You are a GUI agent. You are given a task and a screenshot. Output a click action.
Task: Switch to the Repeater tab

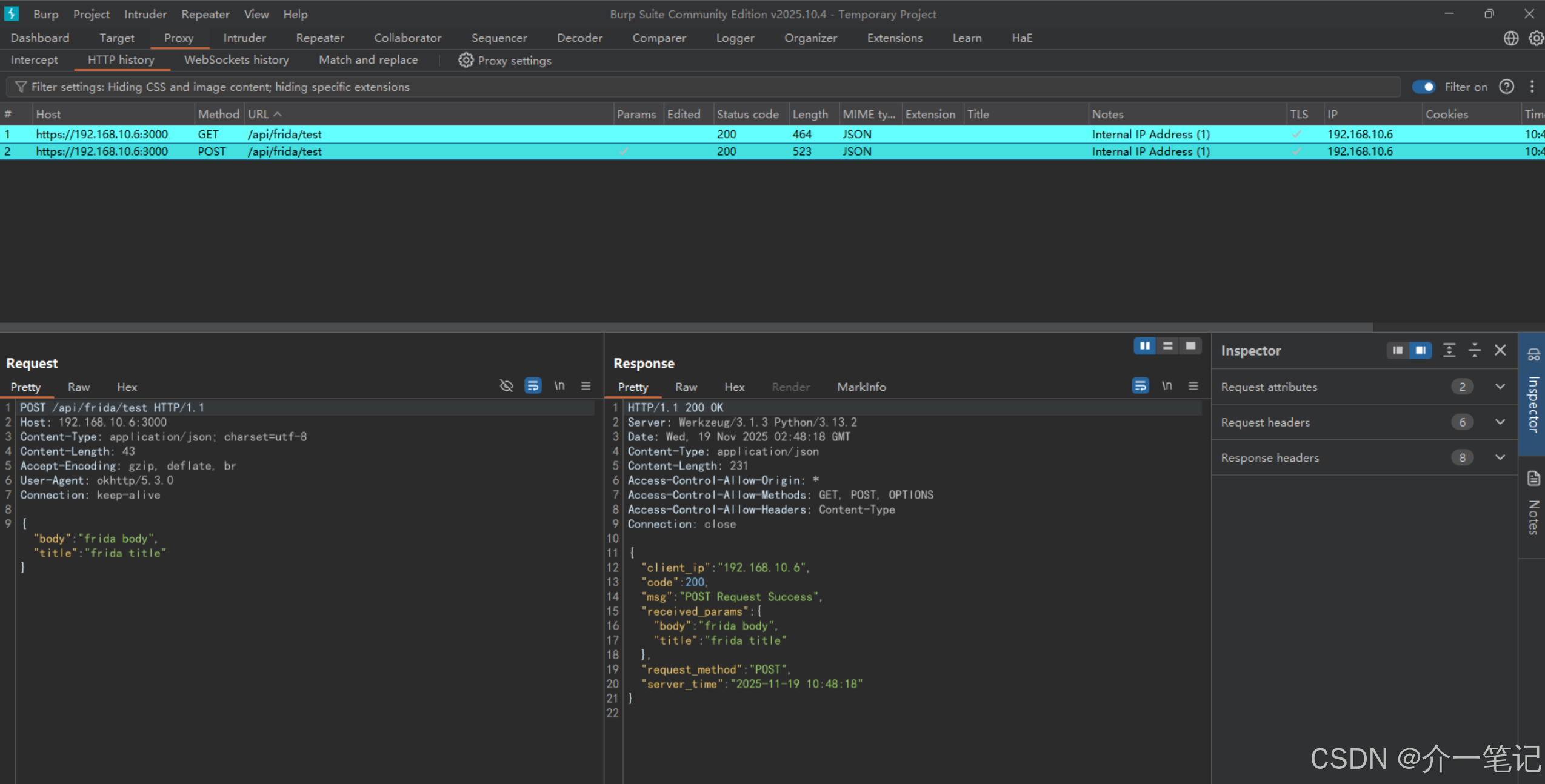point(319,38)
